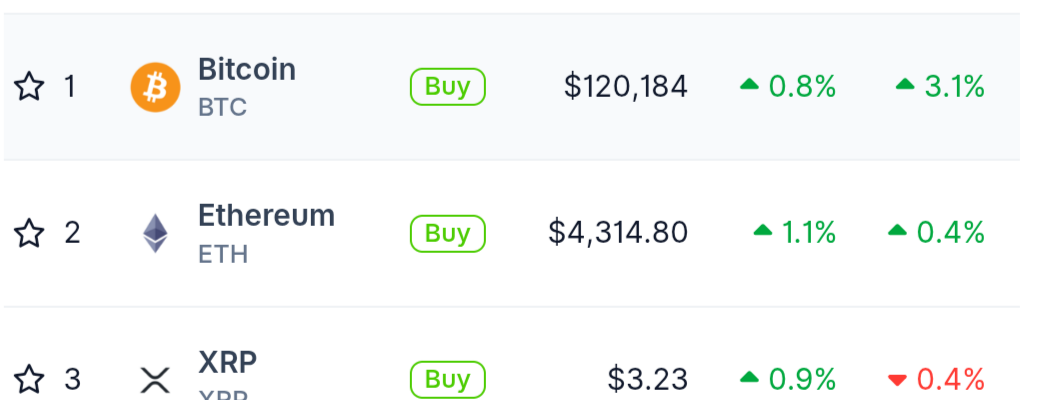This screenshot has height=400, width=1052.
Task: Click Ethereum's 1.1% change value
Action: pos(807,234)
